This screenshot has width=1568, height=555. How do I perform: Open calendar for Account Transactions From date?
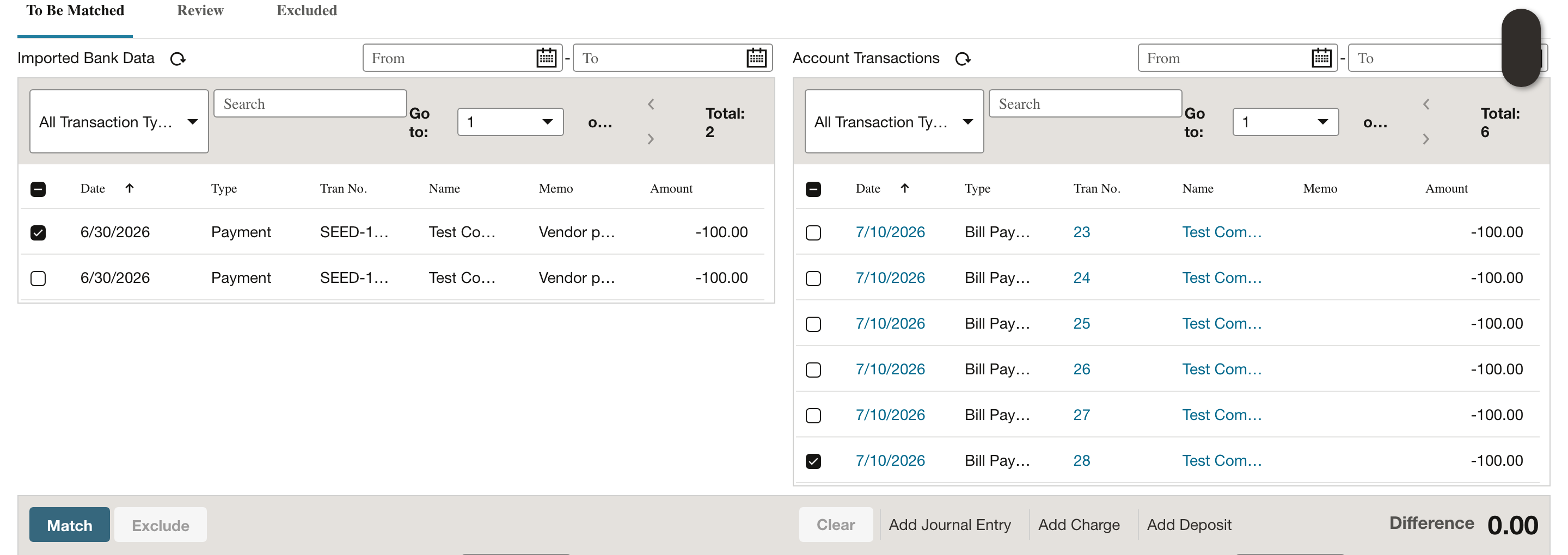point(1321,58)
